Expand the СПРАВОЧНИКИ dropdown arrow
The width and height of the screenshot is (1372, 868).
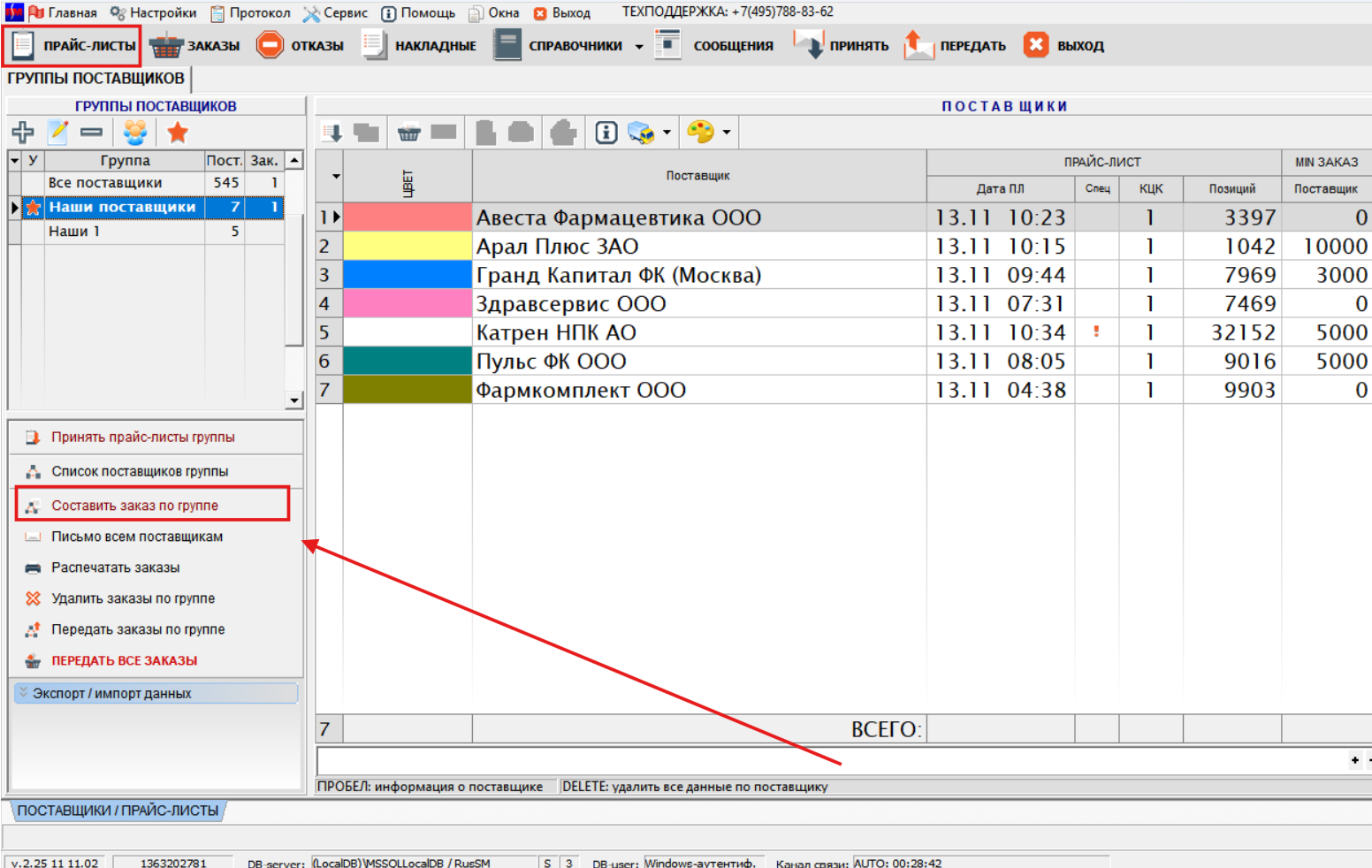click(x=638, y=46)
